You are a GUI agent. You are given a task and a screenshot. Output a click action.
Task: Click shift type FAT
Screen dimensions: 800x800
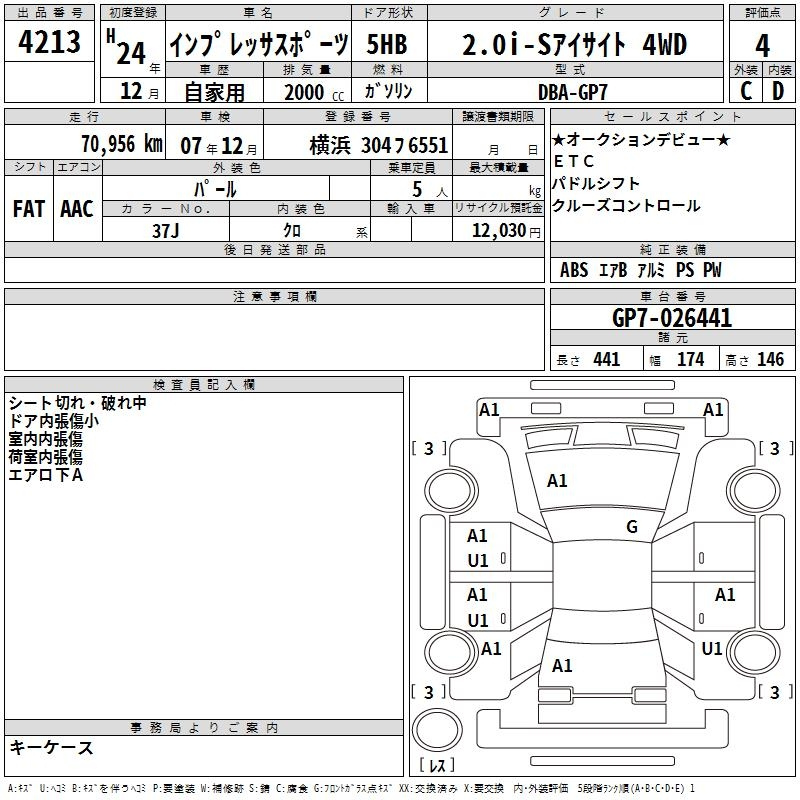(29, 209)
